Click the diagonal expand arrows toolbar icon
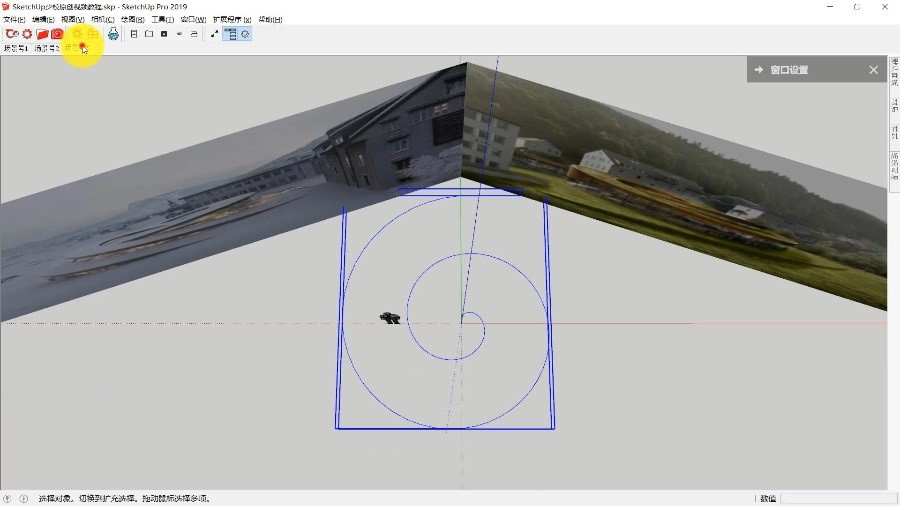The width and height of the screenshot is (900, 506). 214,34
